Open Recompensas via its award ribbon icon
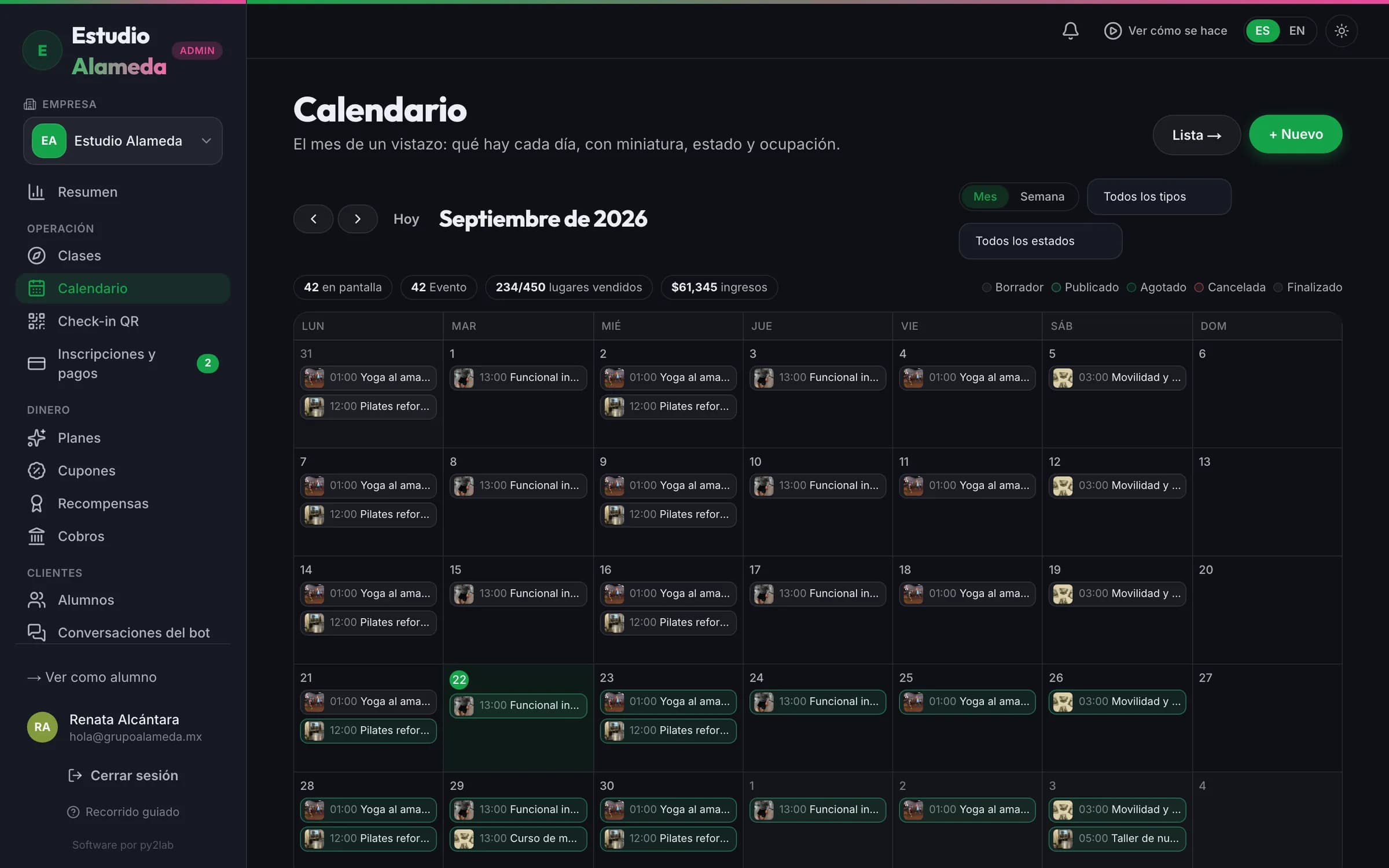This screenshot has height=868, width=1389. (x=36, y=503)
